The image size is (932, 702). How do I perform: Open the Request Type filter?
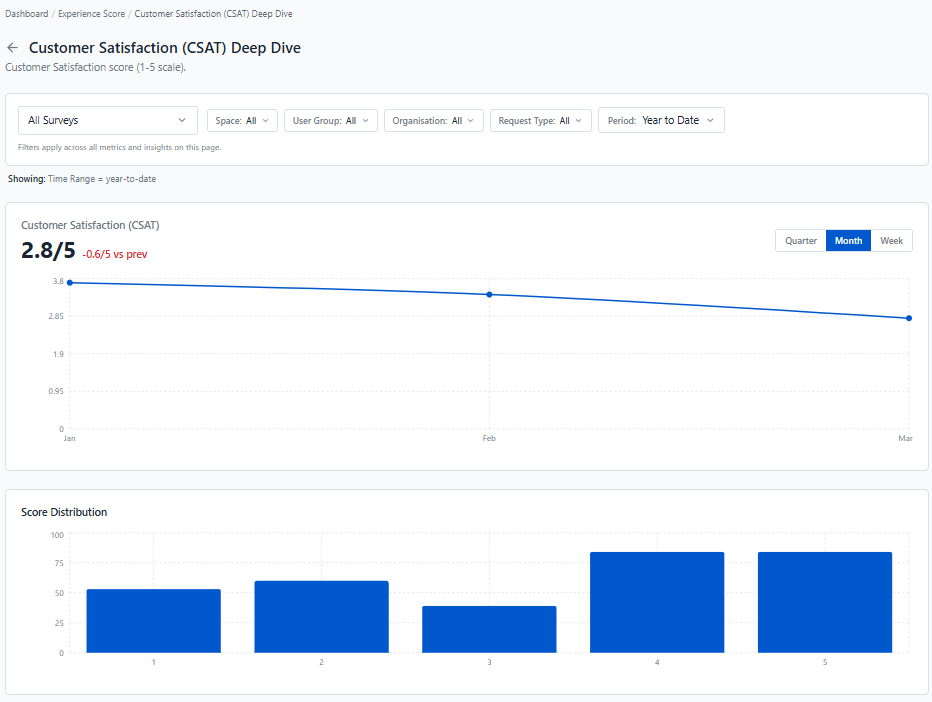point(540,121)
